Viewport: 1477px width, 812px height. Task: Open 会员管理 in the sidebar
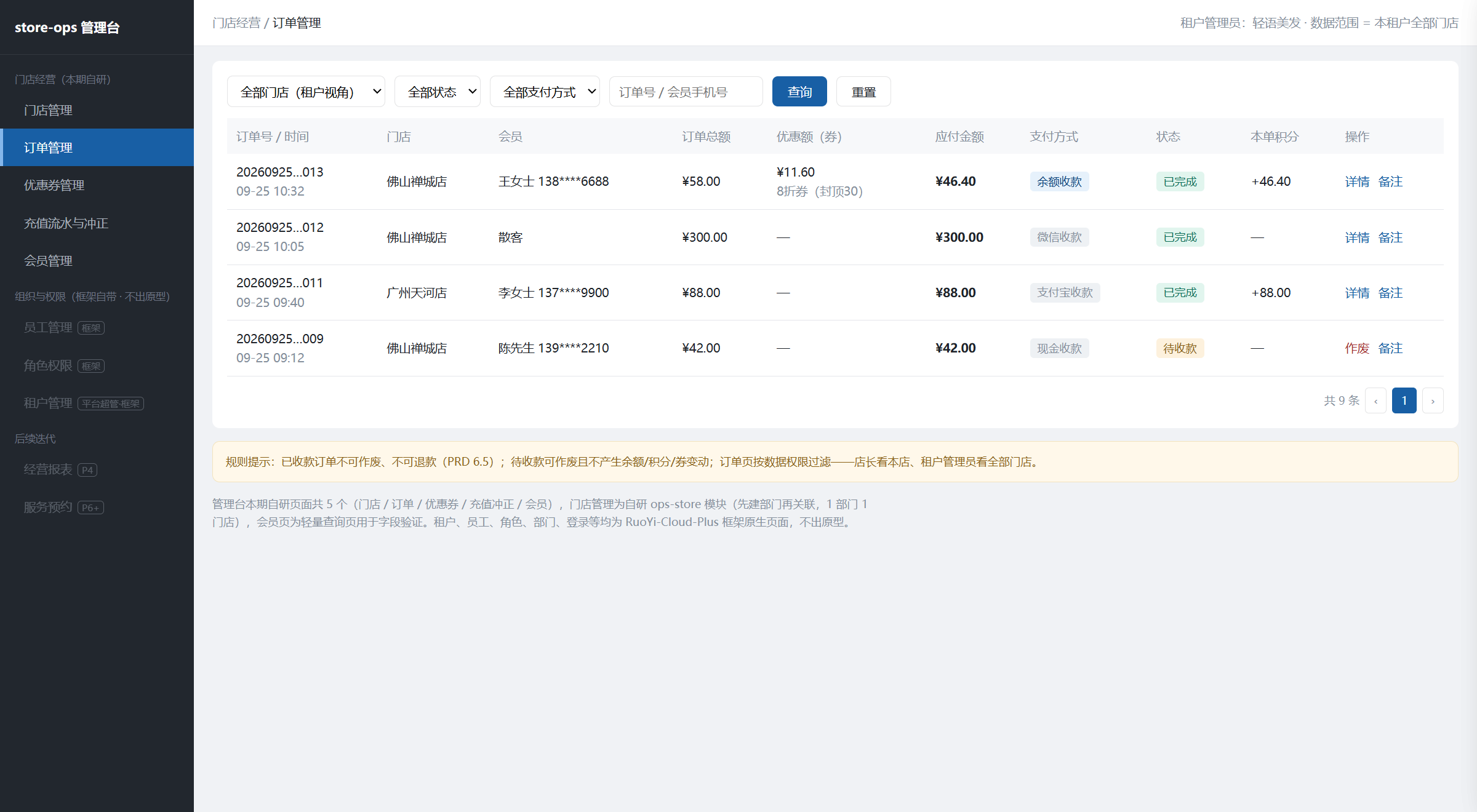tap(97, 261)
